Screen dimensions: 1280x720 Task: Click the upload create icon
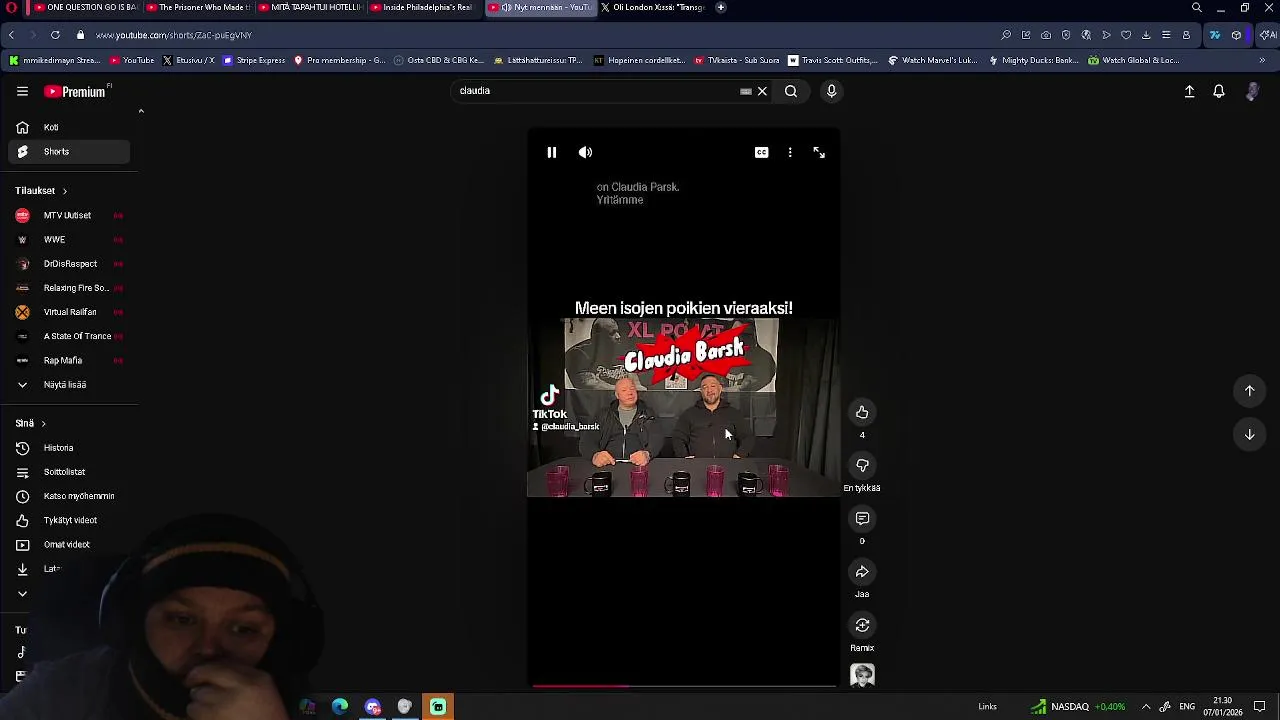(1189, 91)
